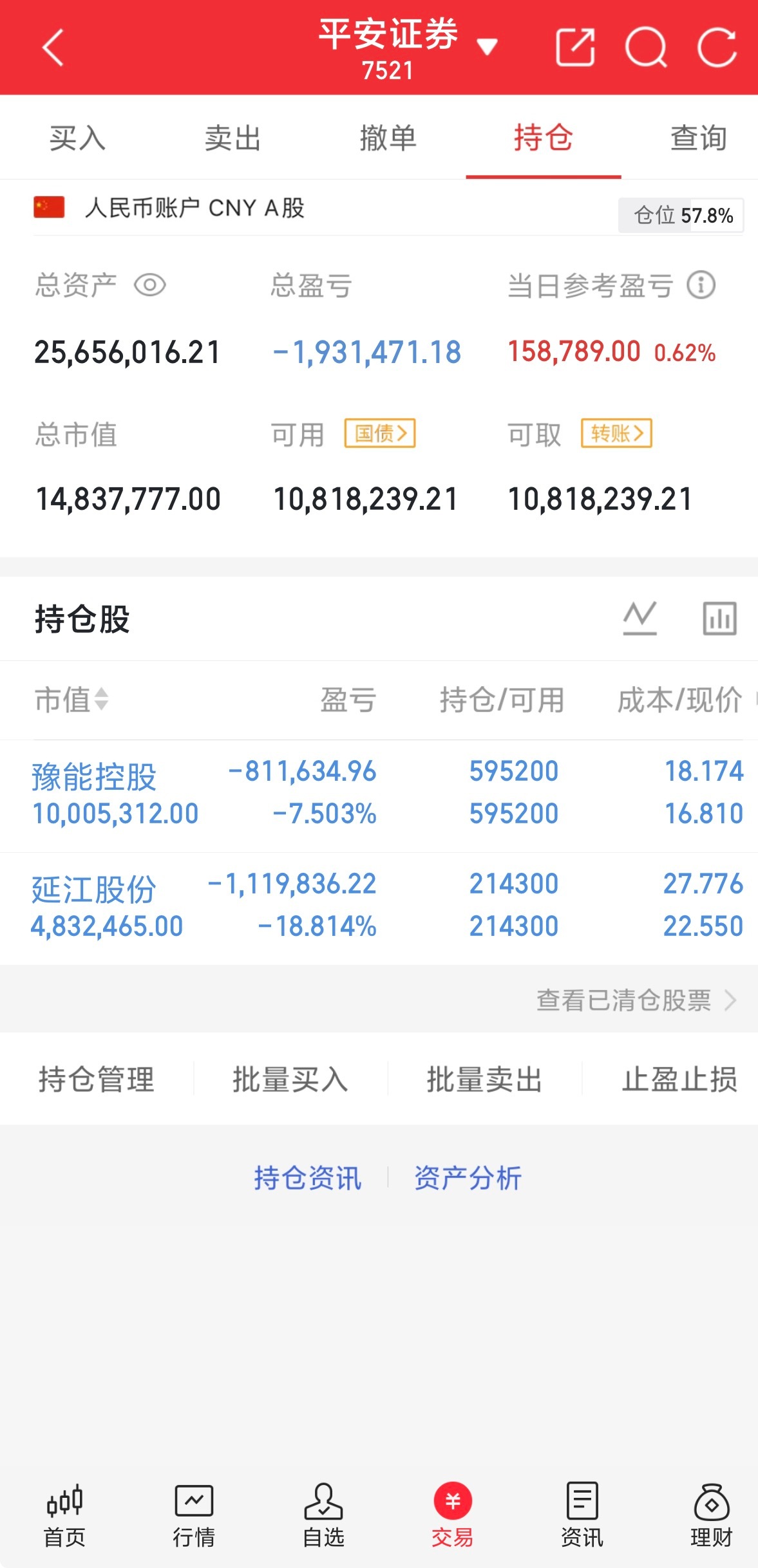Open 持仓资讯 link
The width and height of the screenshot is (758, 1568).
(x=307, y=1178)
